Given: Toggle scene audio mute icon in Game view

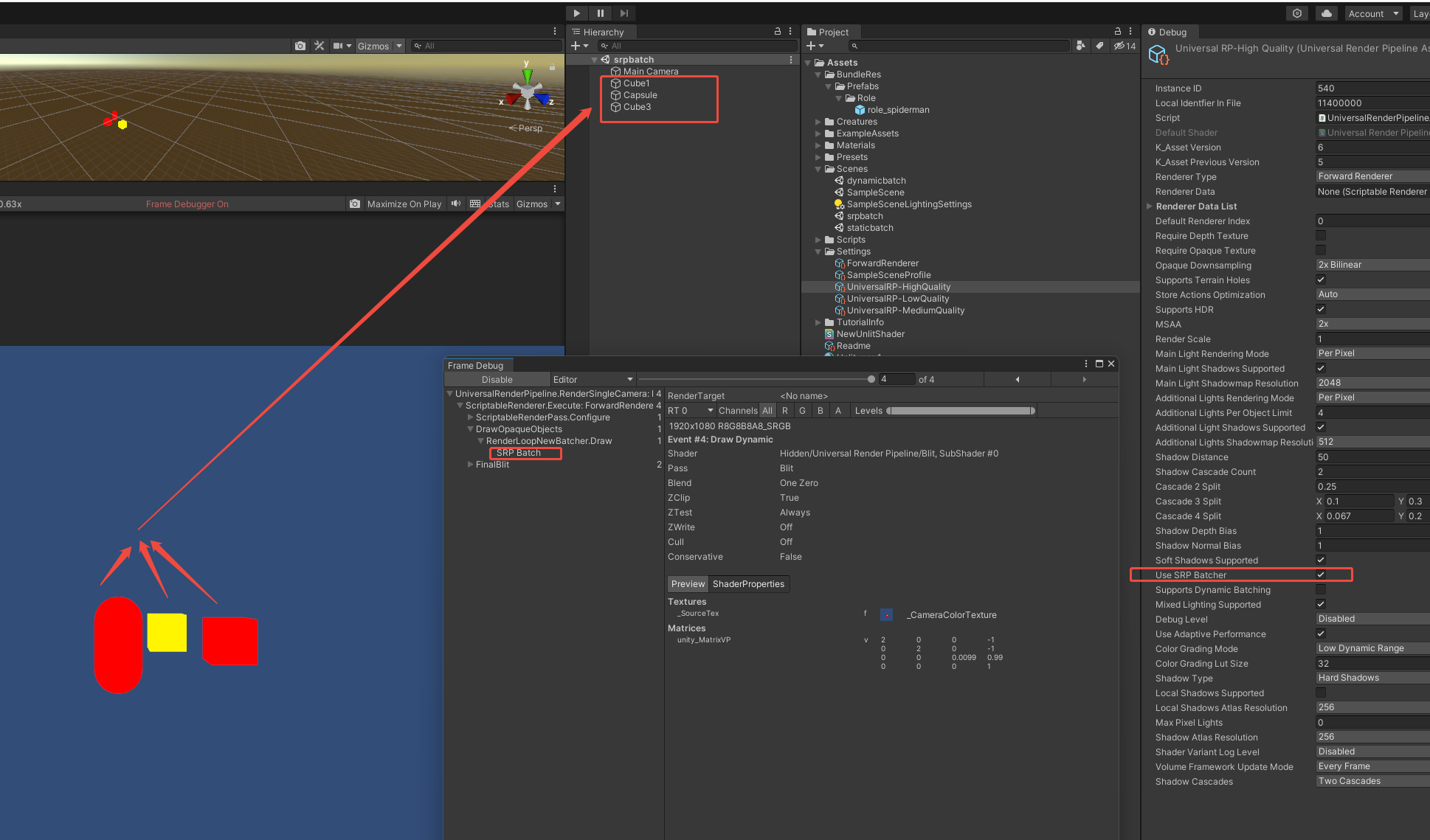Looking at the screenshot, I should [x=456, y=204].
